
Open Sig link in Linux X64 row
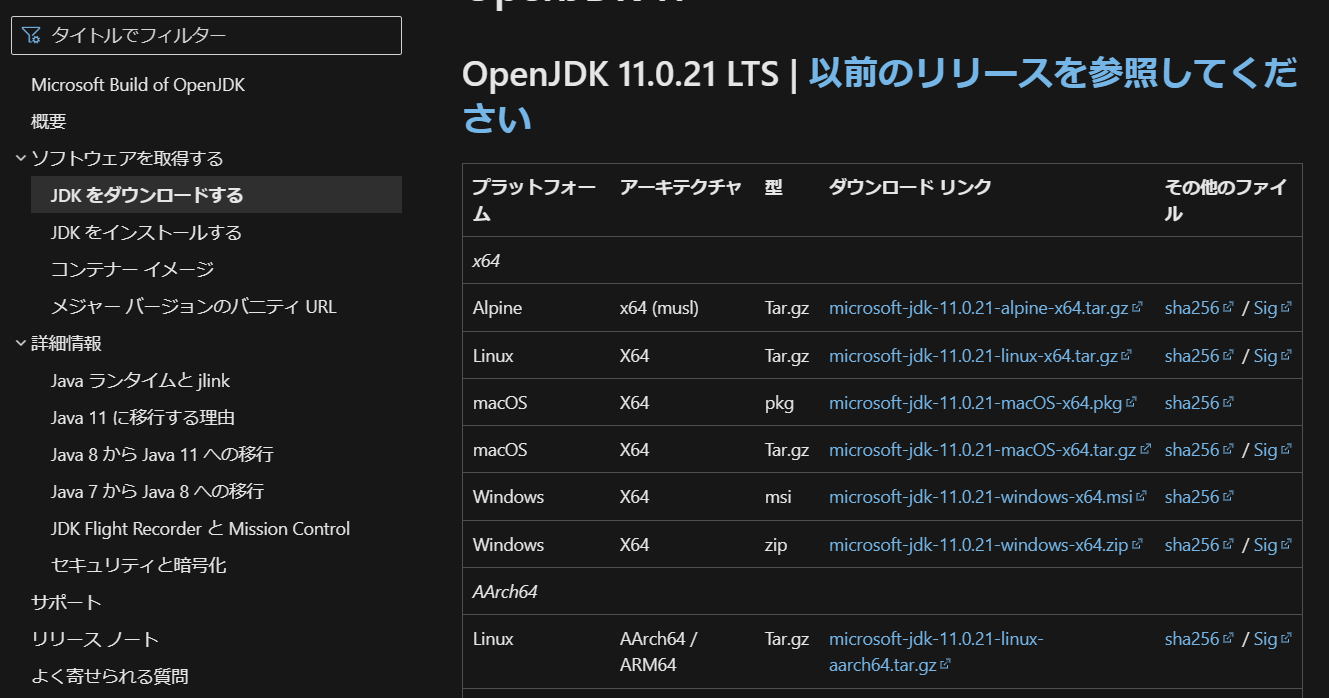[1265, 355]
